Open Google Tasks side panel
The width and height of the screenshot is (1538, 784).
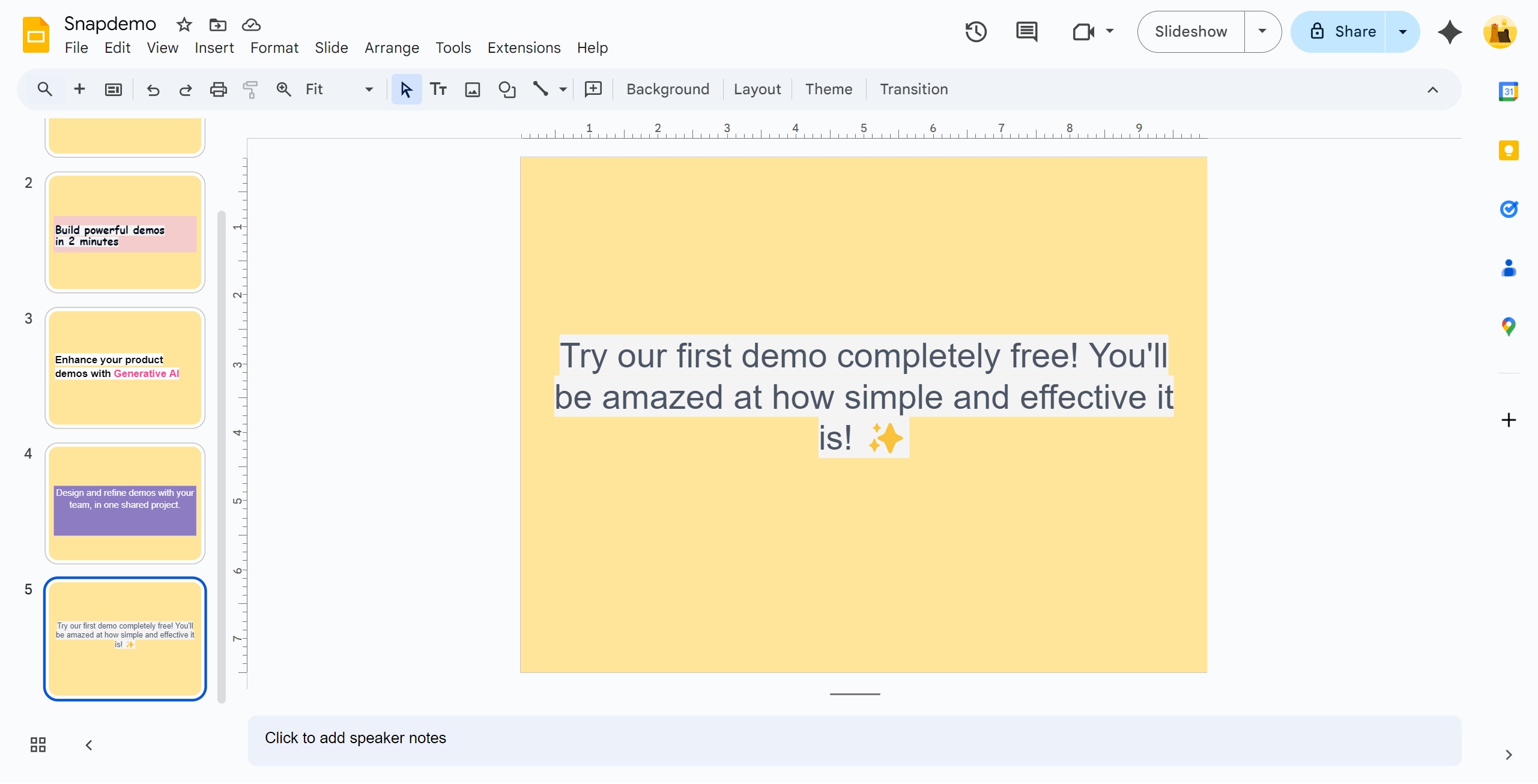[1509, 209]
